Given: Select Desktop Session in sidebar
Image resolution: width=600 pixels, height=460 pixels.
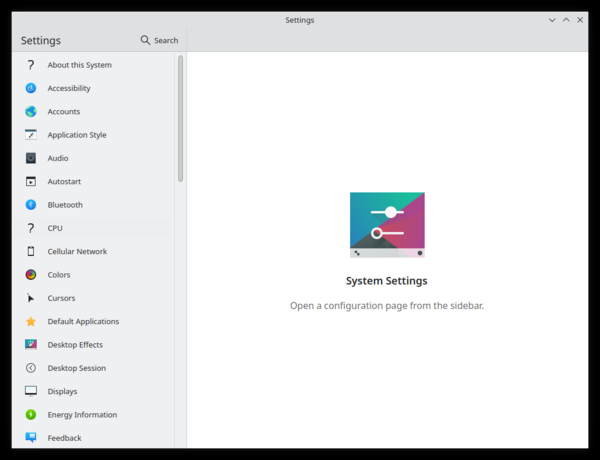Looking at the screenshot, I should [x=76, y=368].
